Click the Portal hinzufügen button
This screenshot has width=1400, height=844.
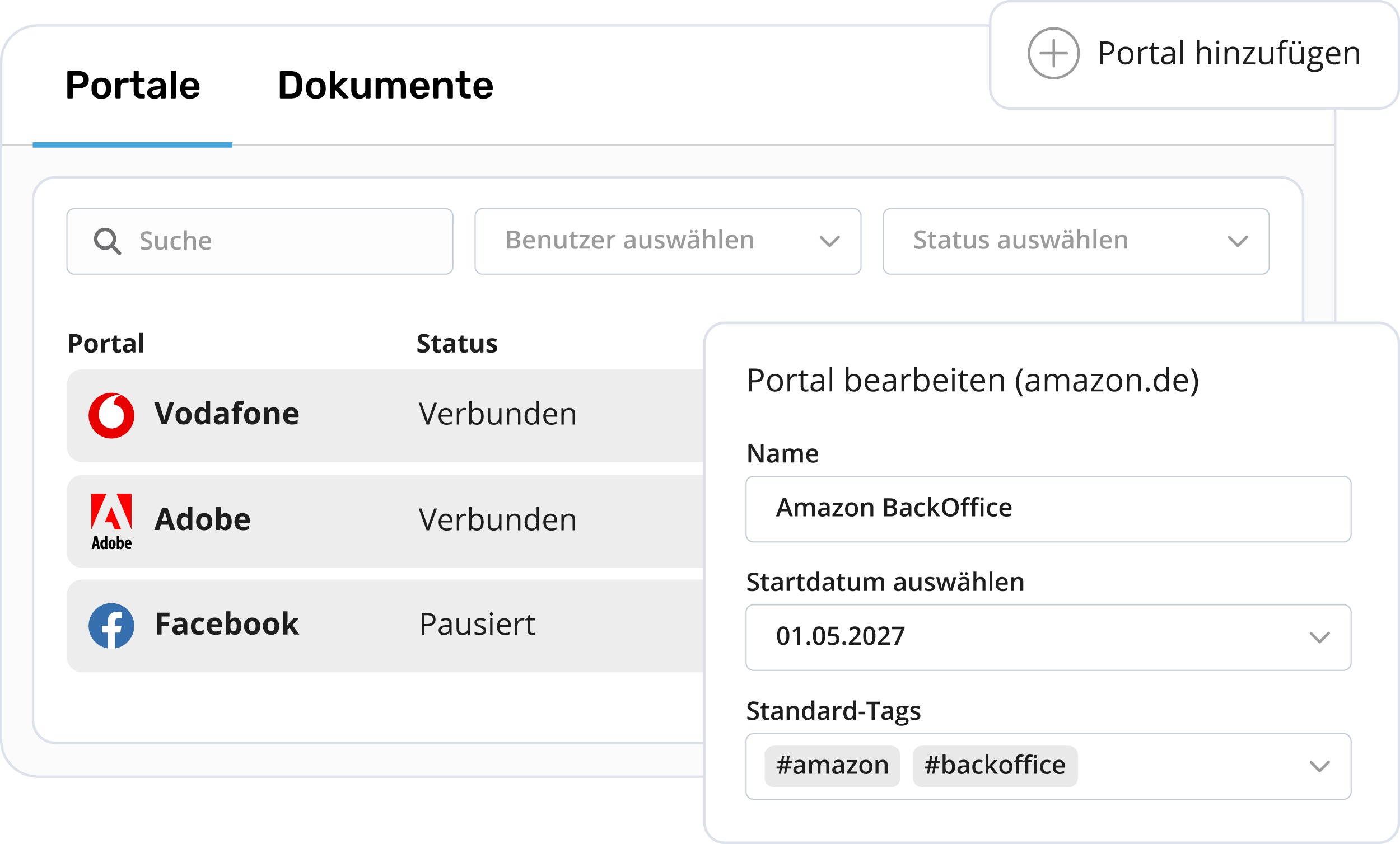pyautogui.click(x=1194, y=54)
